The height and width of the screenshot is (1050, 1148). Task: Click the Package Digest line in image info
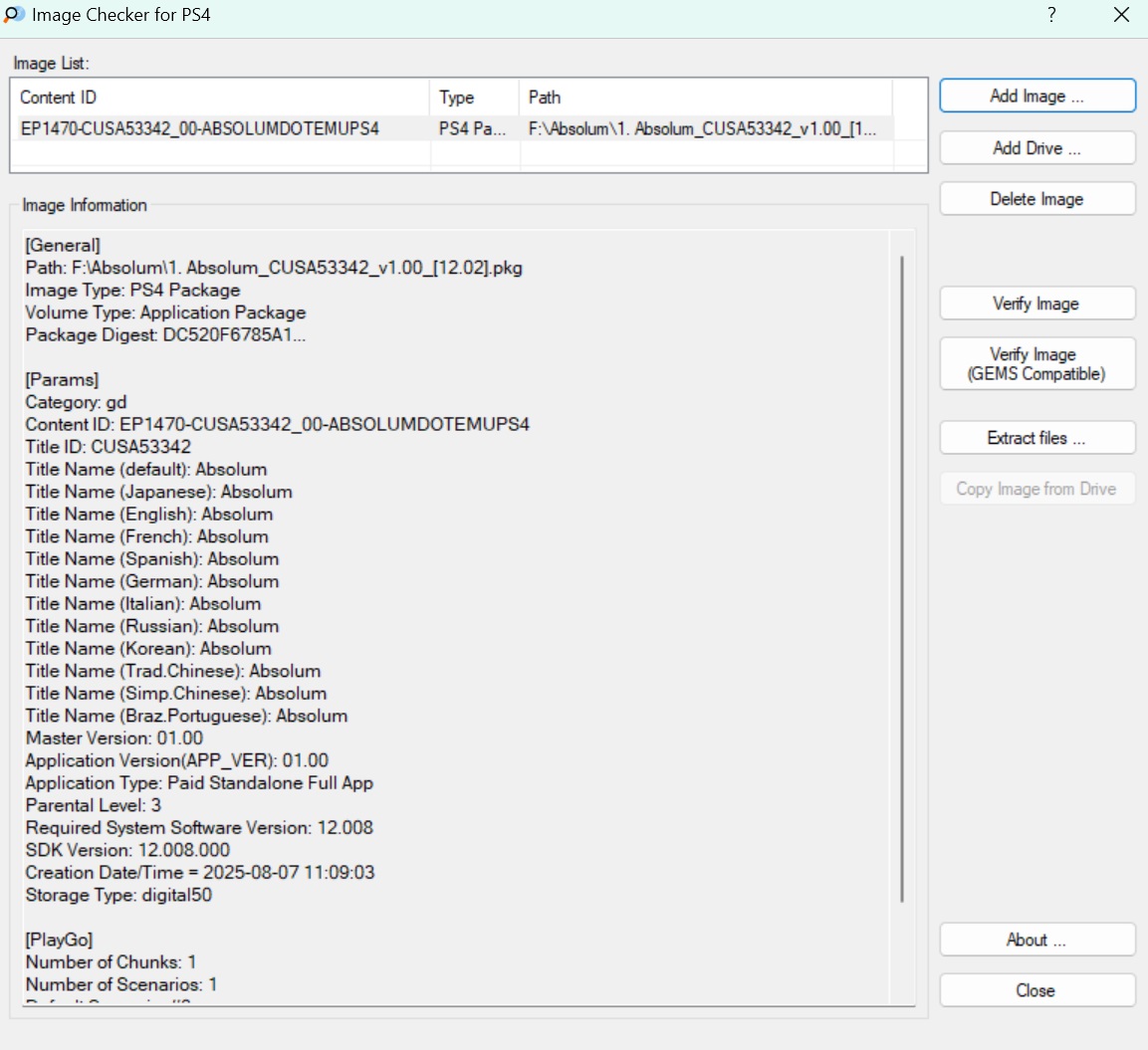coord(165,335)
